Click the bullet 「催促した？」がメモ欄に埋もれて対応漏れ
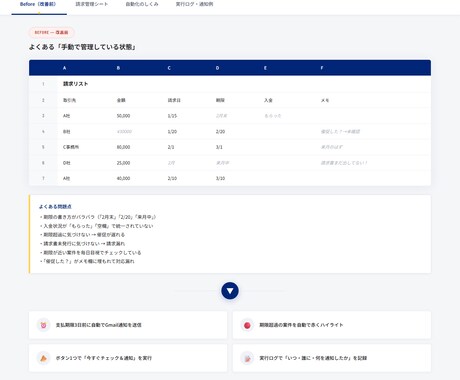The height and width of the screenshot is (380, 460). coord(87,261)
